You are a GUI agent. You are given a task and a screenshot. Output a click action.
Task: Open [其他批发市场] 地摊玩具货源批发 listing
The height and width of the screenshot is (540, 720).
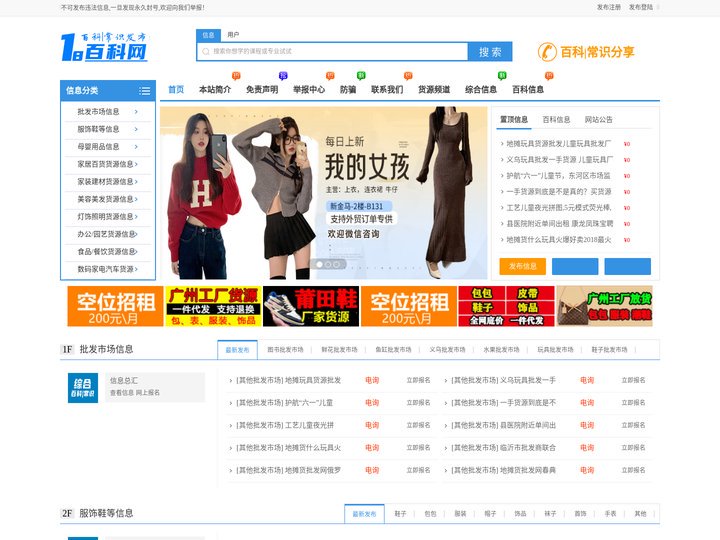click(288, 380)
